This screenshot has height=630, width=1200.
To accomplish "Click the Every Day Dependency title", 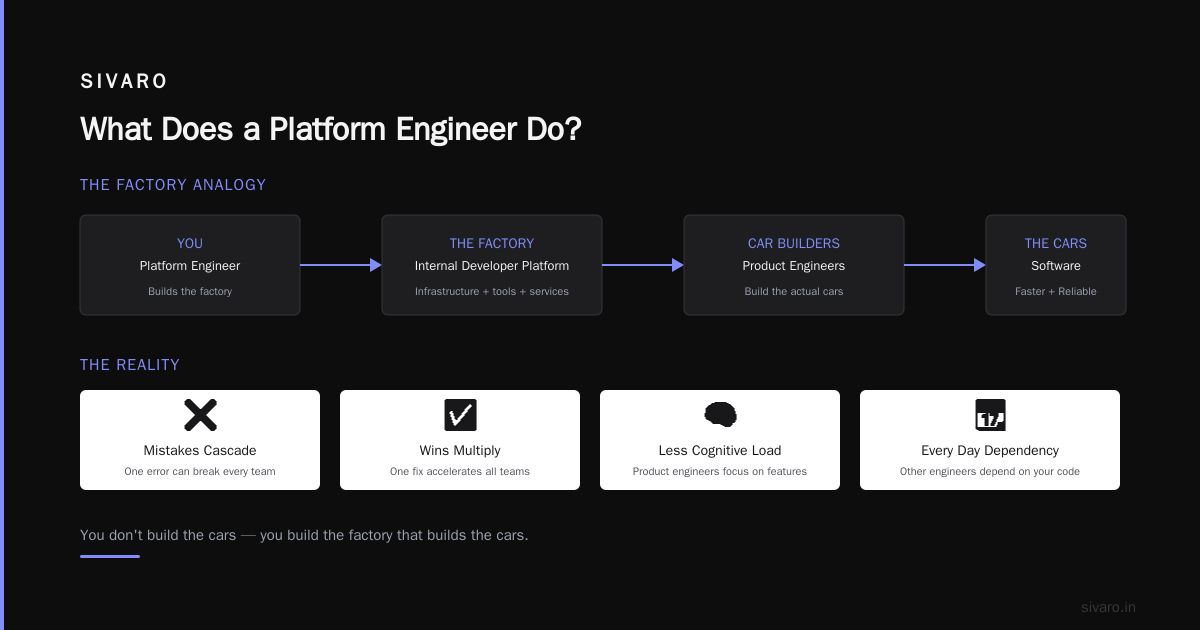I will coord(990,451).
